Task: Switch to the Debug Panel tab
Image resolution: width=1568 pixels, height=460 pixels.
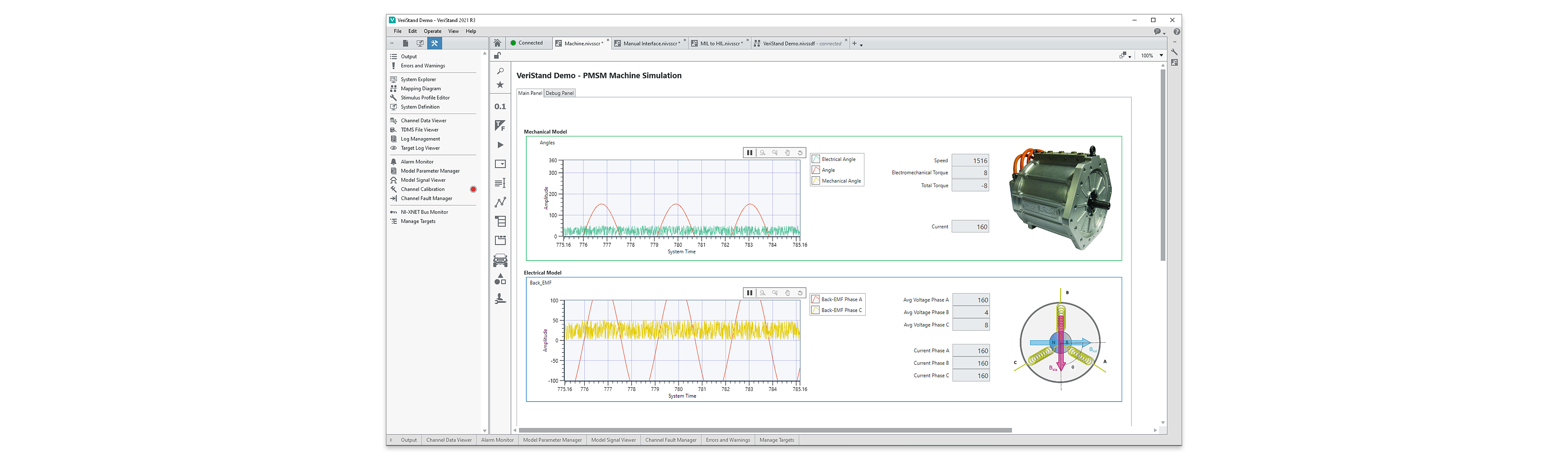Action: [559, 93]
